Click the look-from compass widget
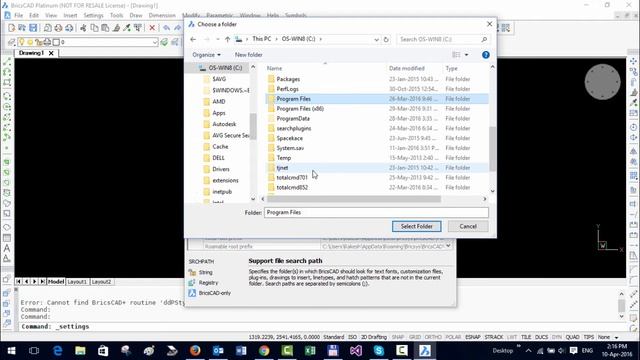Viewport: 640px width, 360px height. coord(602,82)
